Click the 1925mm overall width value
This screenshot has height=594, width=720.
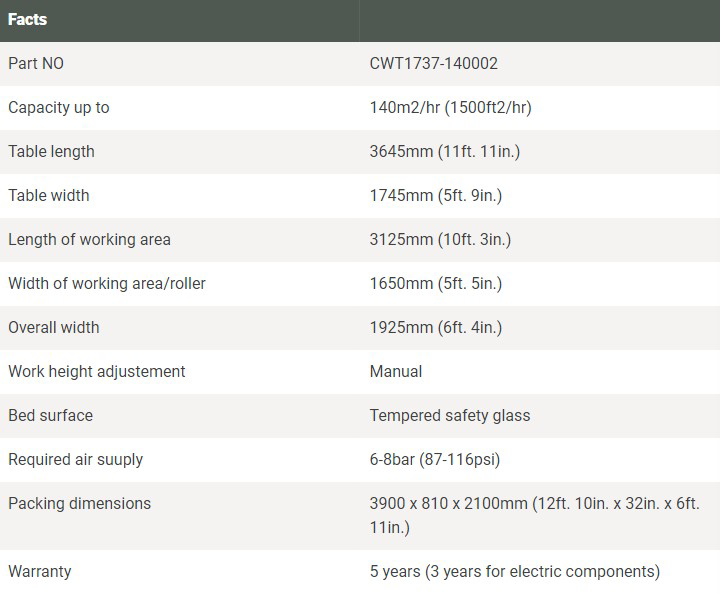coord(436,327)
